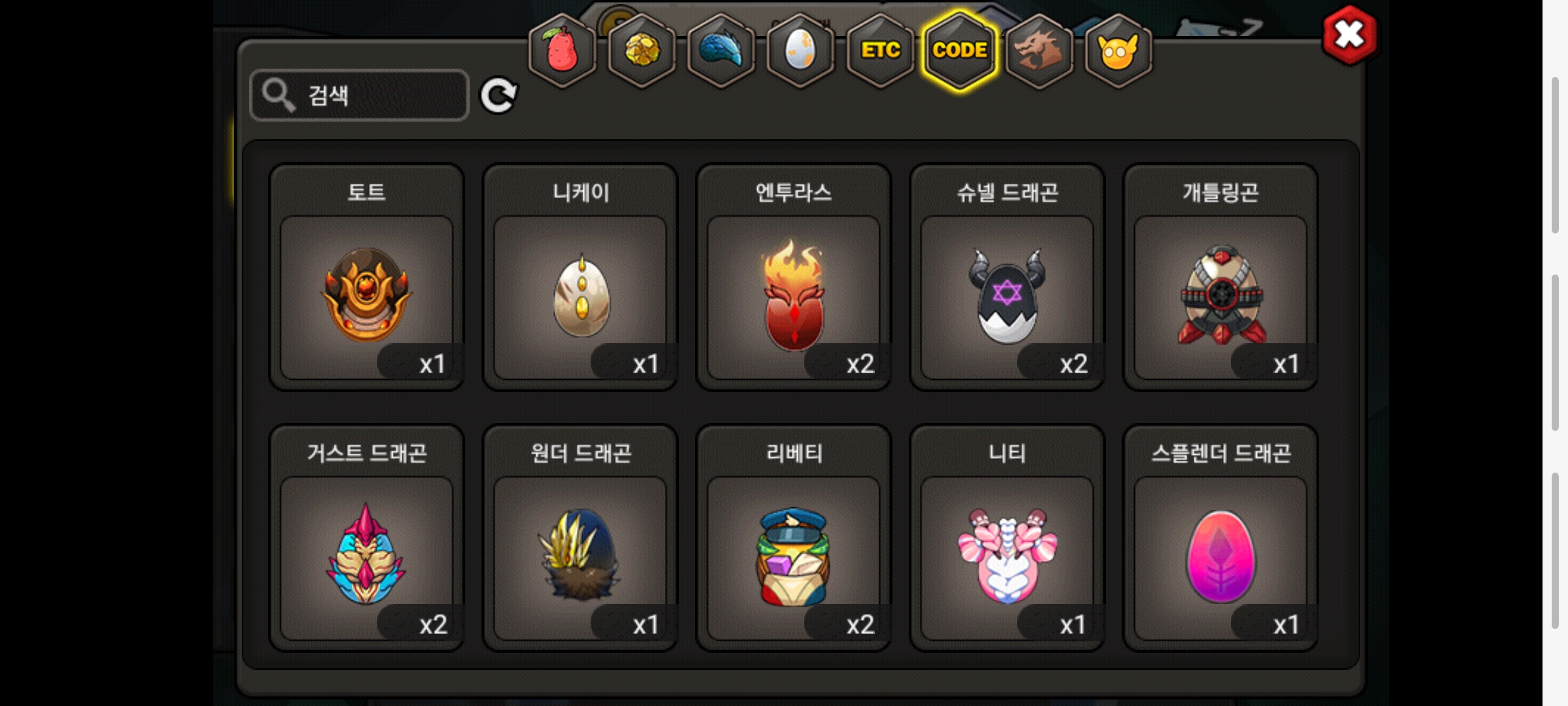Select the 리베티 police cap egg
Screen dimensions: 1568x706
coord(794,538)
